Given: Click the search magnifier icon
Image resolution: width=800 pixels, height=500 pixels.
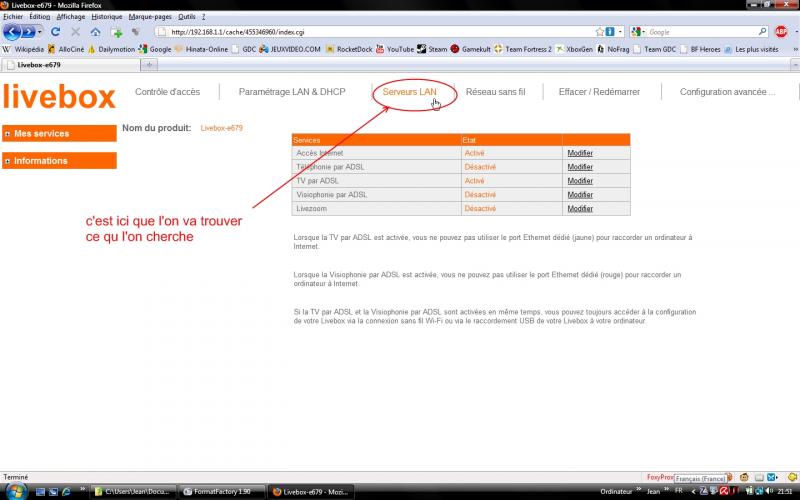Looking at the screenshot, I should pos(762,32).
